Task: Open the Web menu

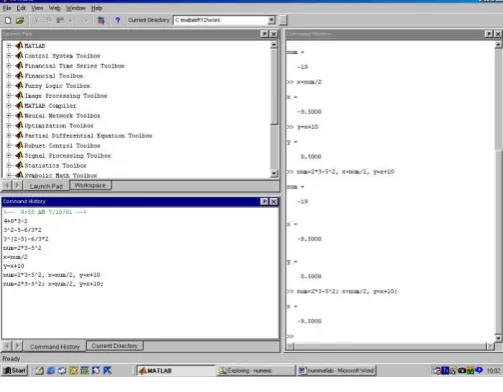Action: pyautogui.click(x=55, y=8)
